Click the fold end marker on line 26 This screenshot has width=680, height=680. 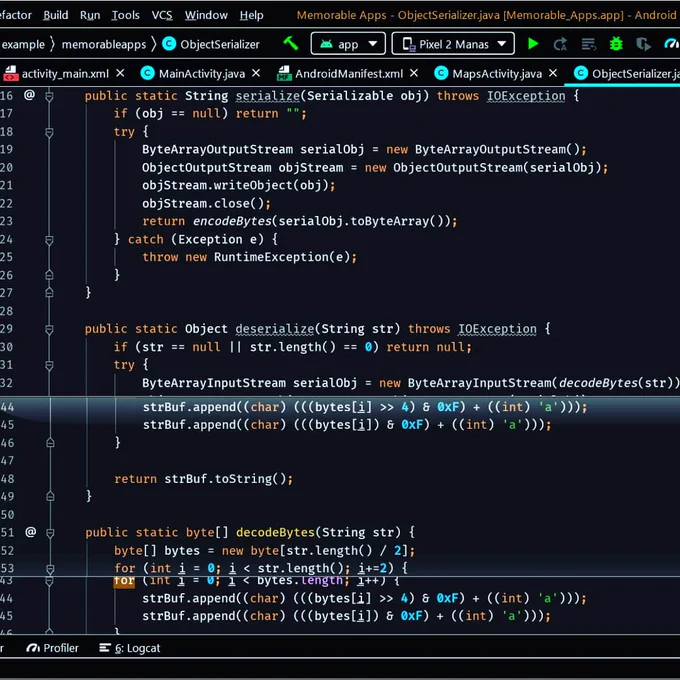pyautogui.click(x=49, y=275)
